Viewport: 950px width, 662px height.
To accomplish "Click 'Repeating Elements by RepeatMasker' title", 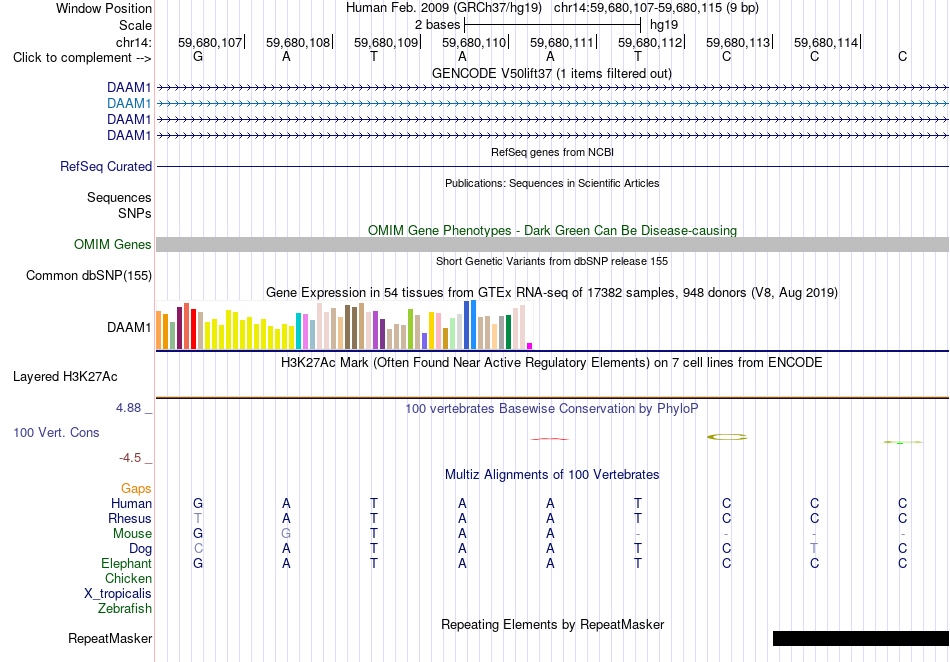I will click(x=553, y=624).
